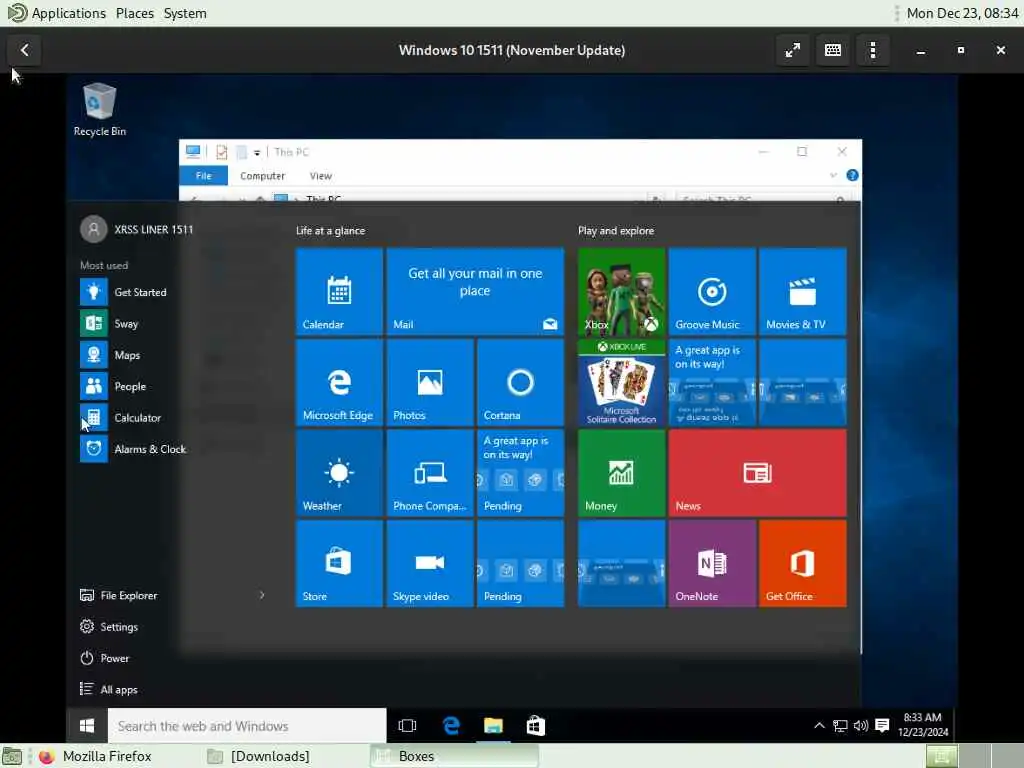Open the OneNote tile
The height and width of the screenshot is (768, 1024).
pos(712,564)
